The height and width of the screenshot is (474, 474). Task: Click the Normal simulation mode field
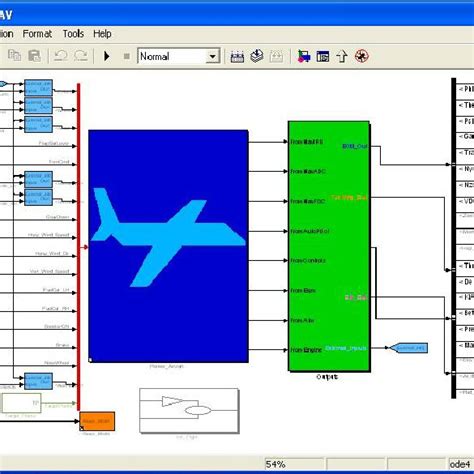pyautogui.click(x=178, y=56)
